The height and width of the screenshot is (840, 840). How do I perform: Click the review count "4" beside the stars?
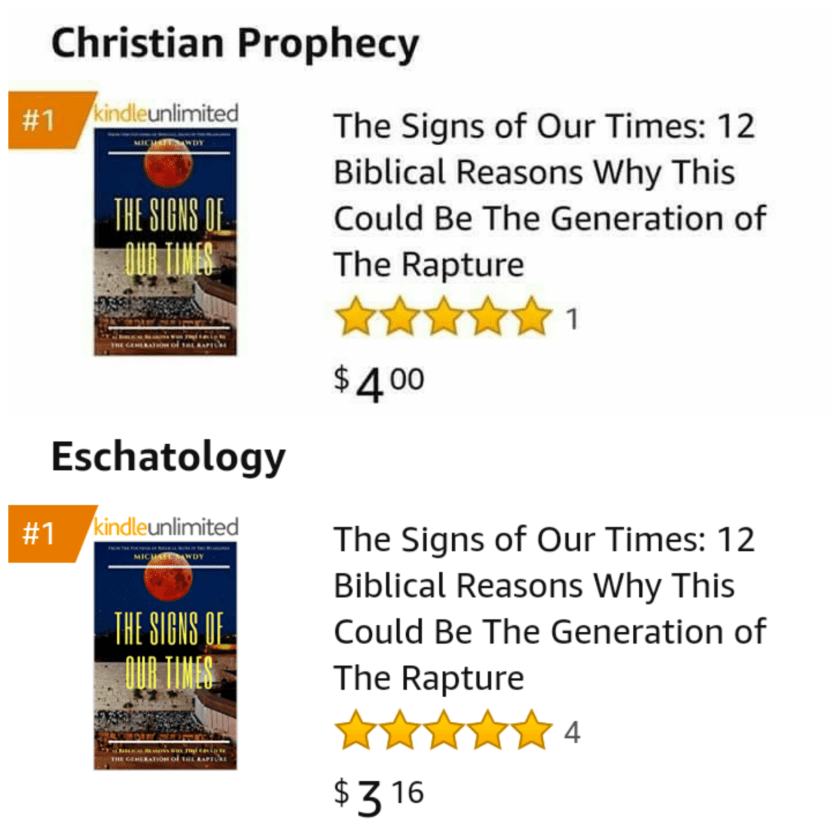(x=572, y=733)
